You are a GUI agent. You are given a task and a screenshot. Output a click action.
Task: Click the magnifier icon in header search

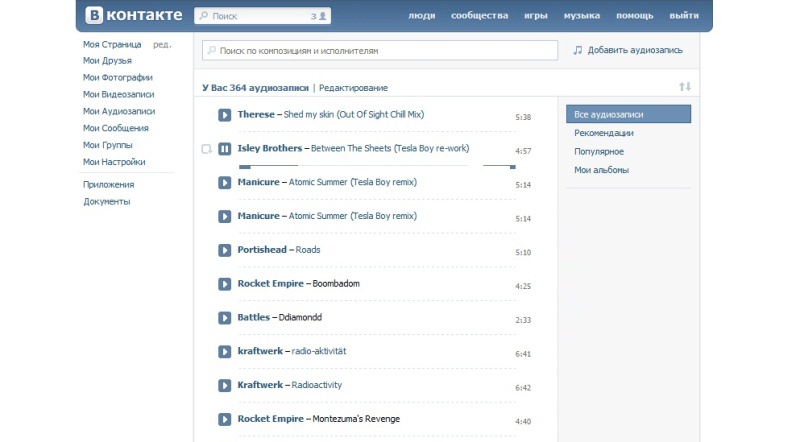(204, 16)
